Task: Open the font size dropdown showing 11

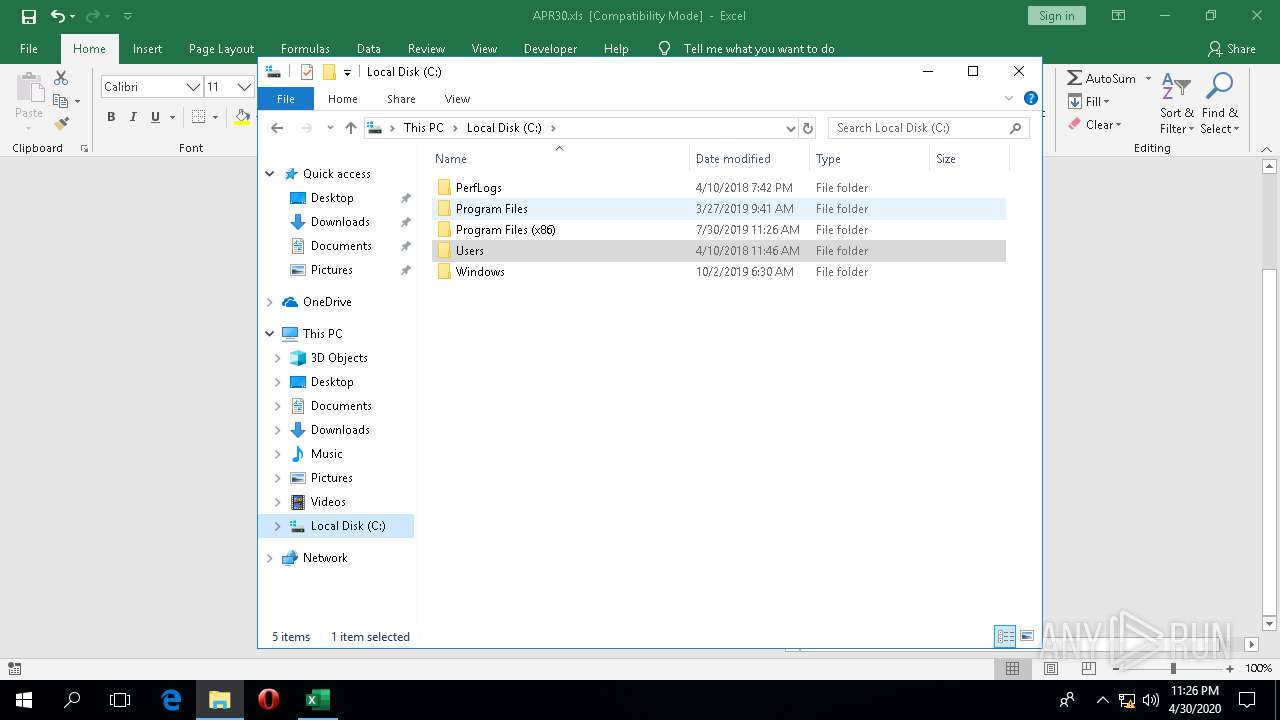Action: click(243, 87)
